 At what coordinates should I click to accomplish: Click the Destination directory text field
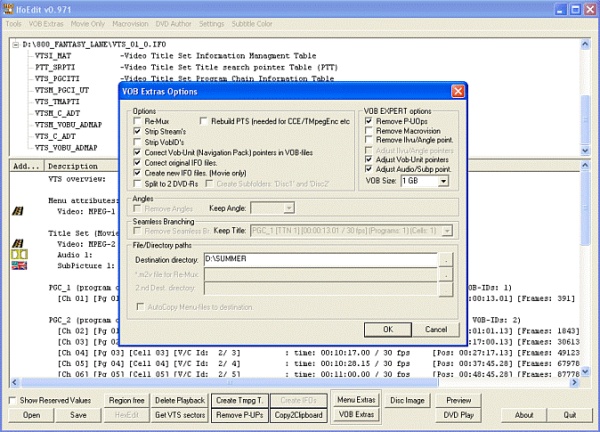pyautogui.click(x=320, y=258)
